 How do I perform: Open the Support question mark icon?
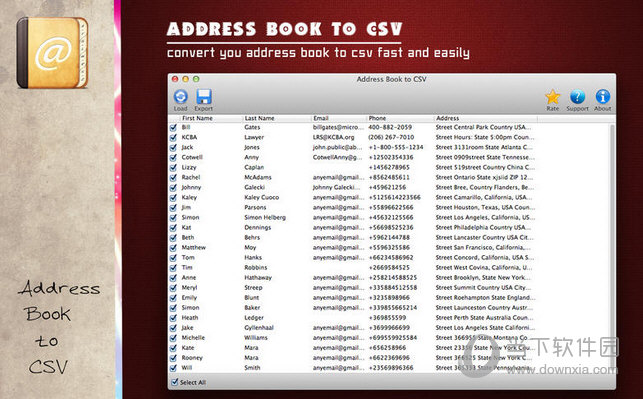[577, 97]
